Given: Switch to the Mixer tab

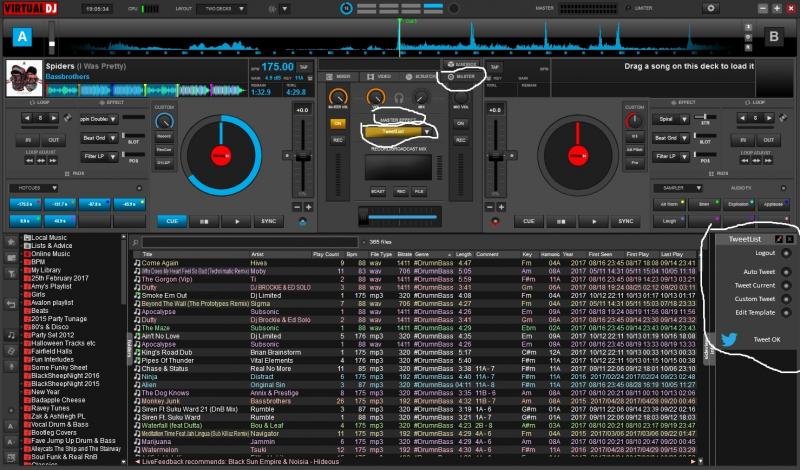Looking at the screenshot, I should click(x=338, y=77).
